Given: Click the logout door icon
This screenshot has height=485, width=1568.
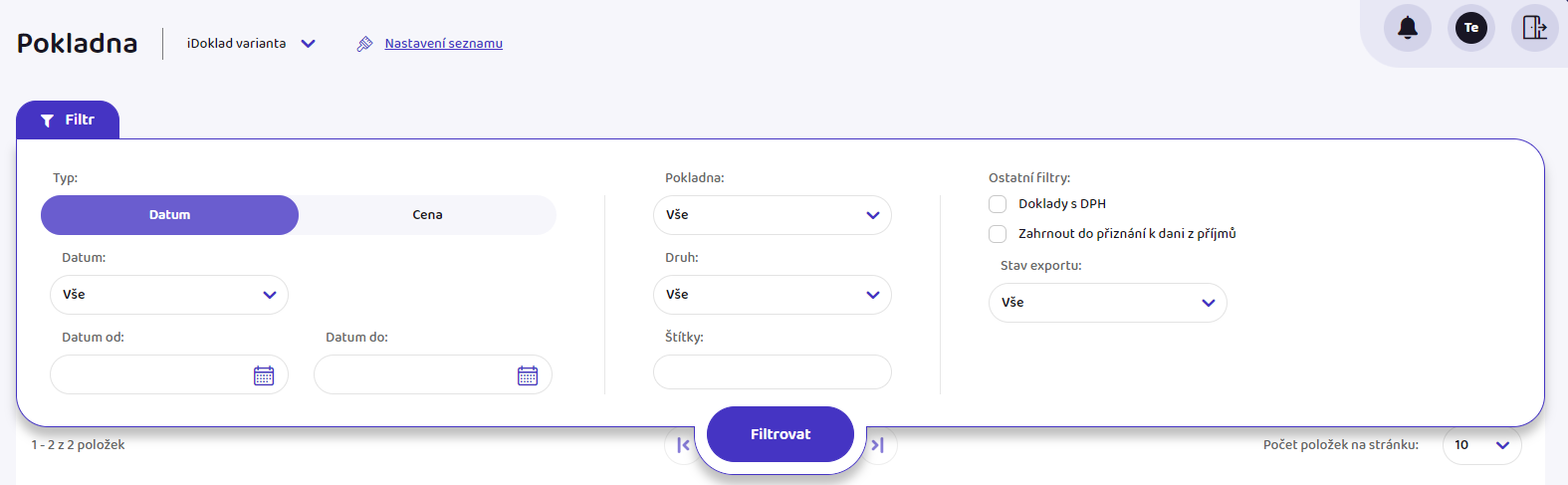Looking at the screenshot, I should coord(1535,28).
